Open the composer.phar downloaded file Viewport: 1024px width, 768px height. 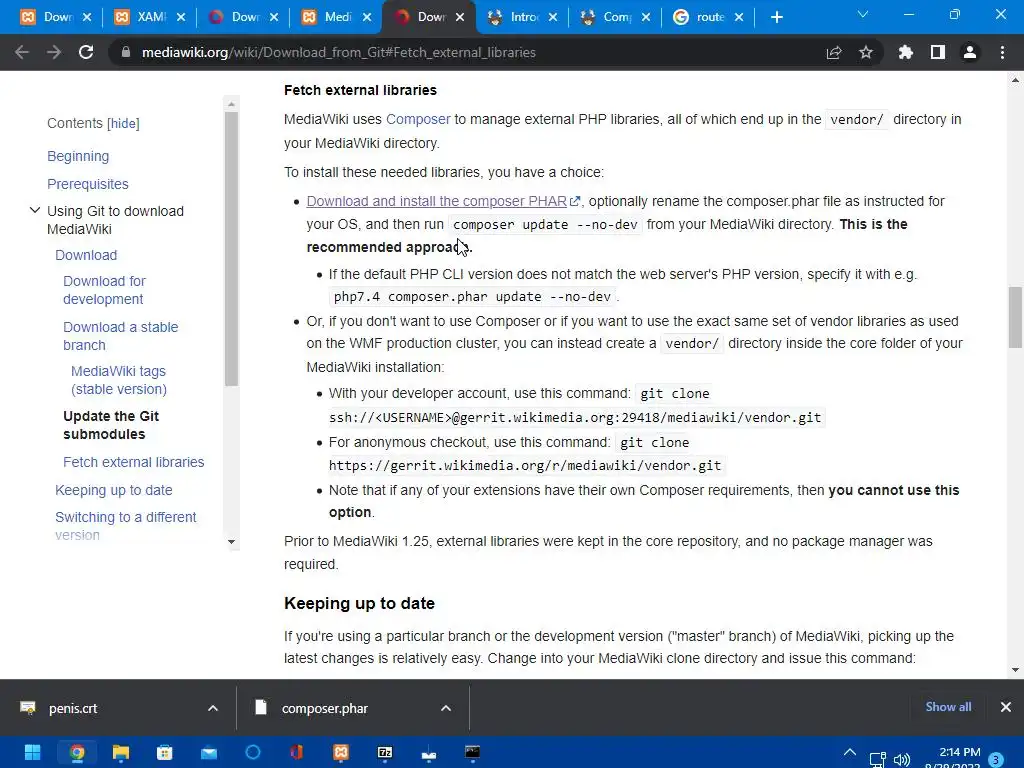(x=325, y=709)
